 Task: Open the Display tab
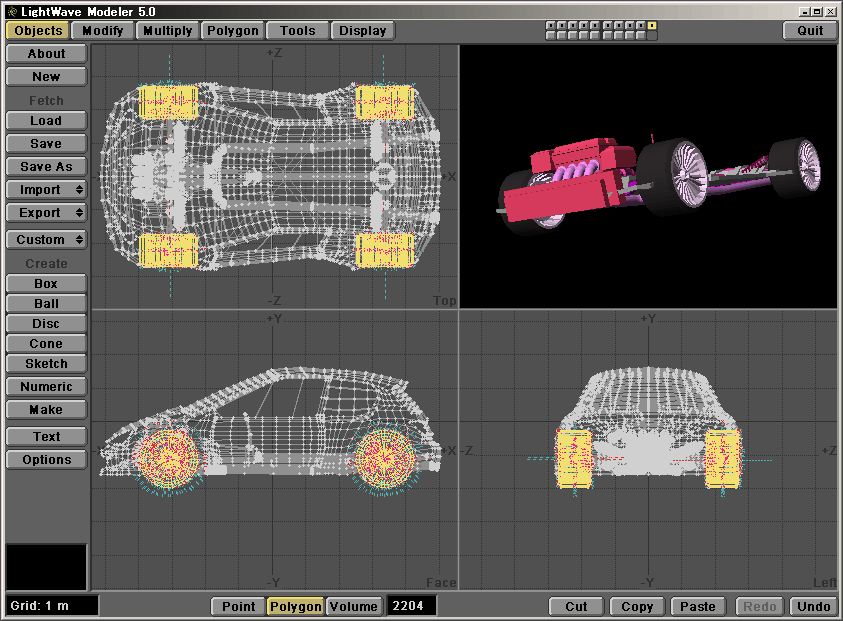click(362, 30)
